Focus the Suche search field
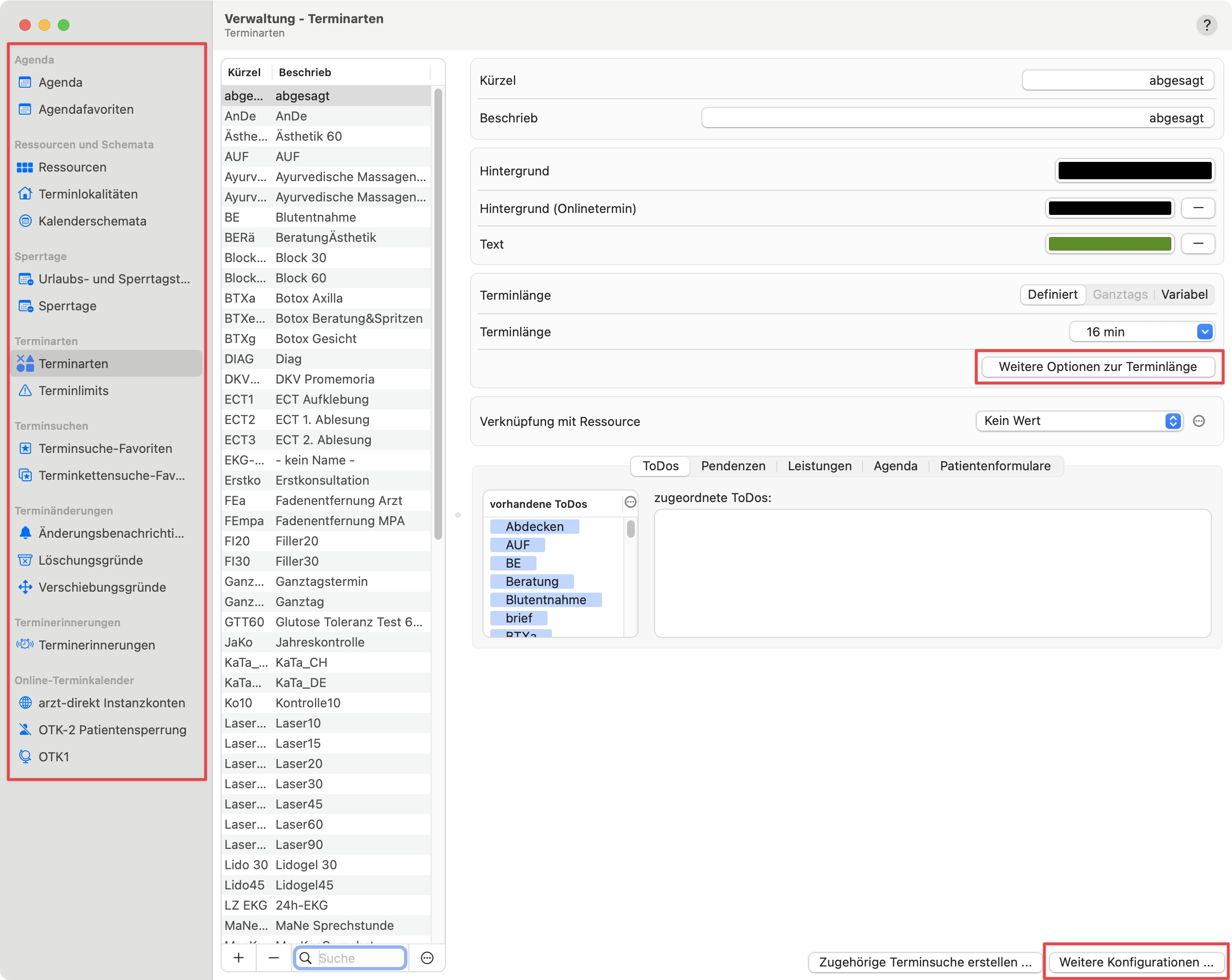1232x980 pixels. coord(350,958)
